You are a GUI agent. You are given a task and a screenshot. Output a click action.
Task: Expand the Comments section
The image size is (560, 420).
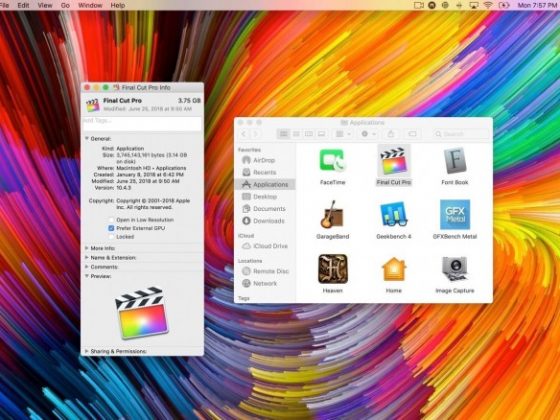[87, 267]
